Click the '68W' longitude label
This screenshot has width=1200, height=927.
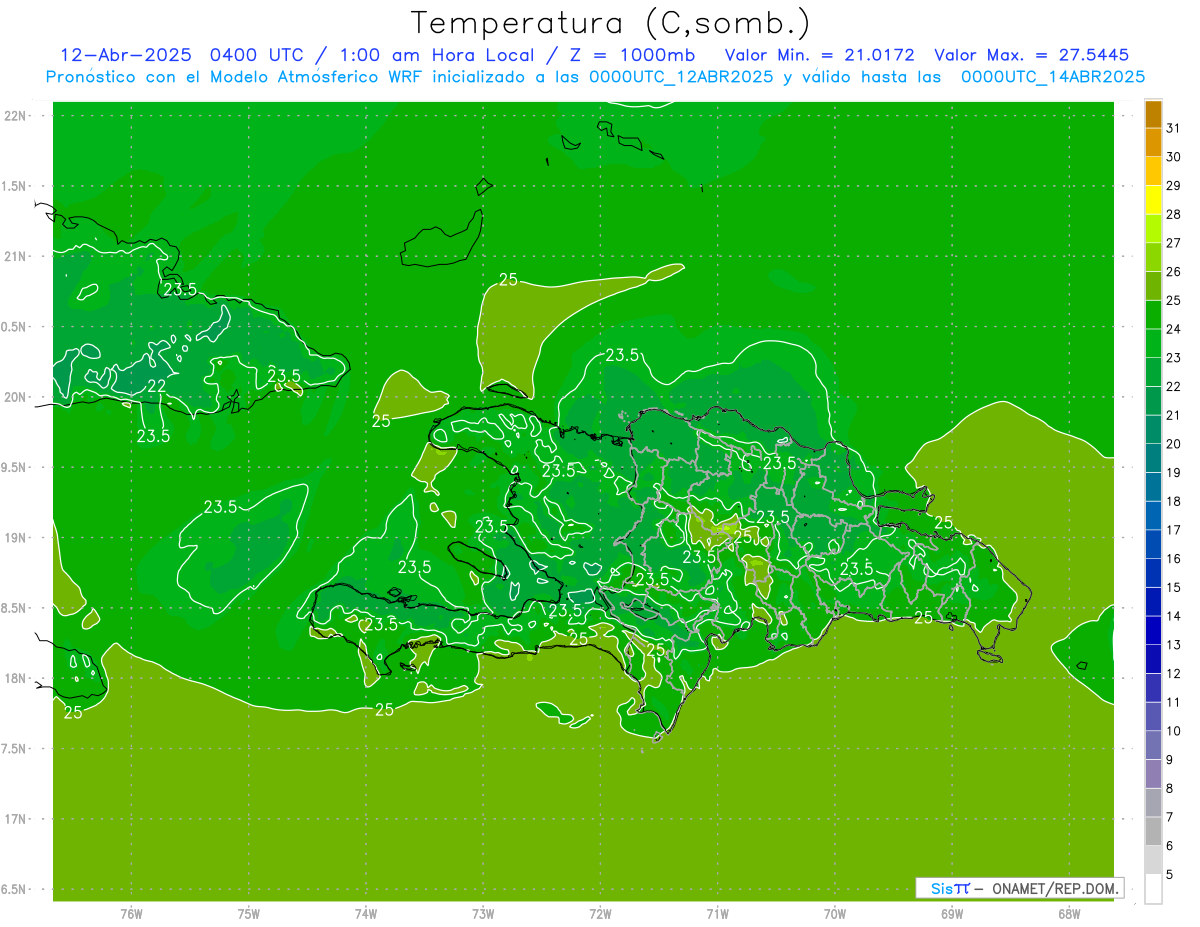tap(1069, 914)
